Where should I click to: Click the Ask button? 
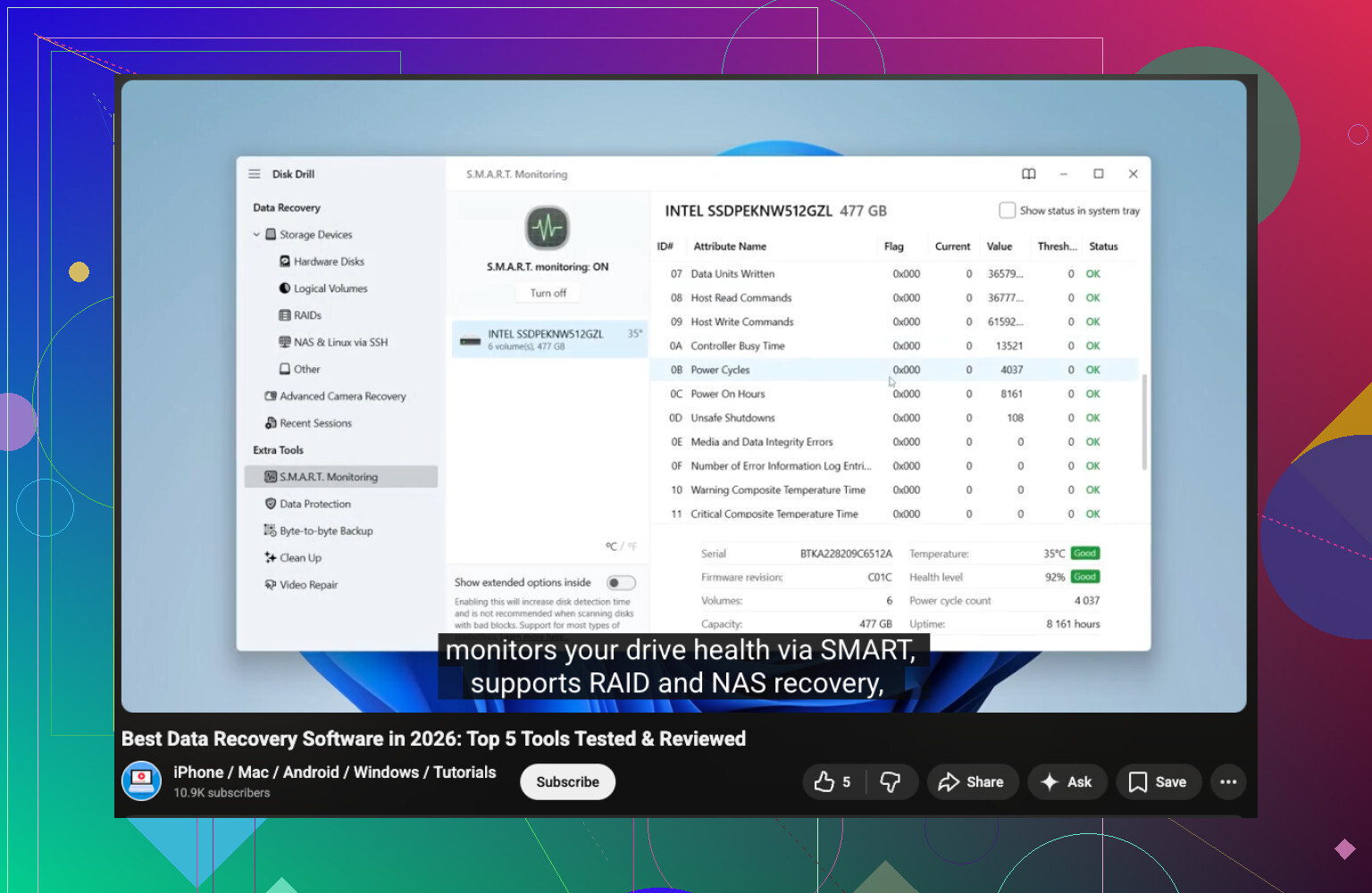(x=1067, y=781)
